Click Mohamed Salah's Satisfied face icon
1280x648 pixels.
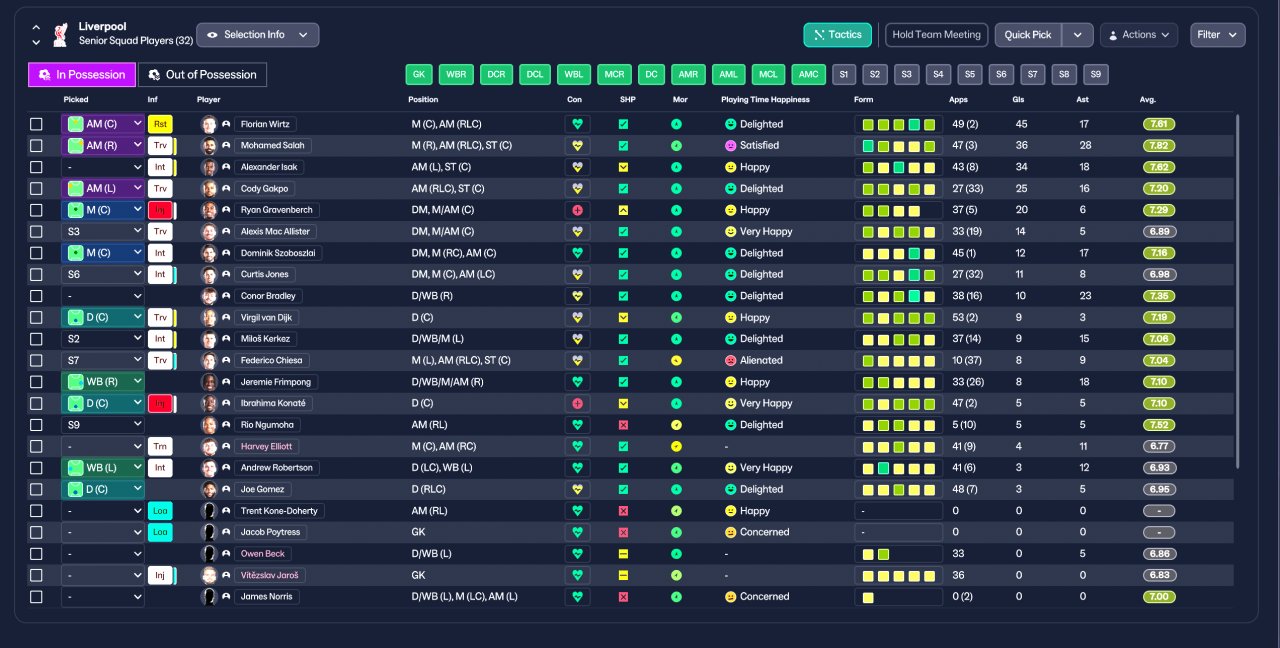pos(731,146)
